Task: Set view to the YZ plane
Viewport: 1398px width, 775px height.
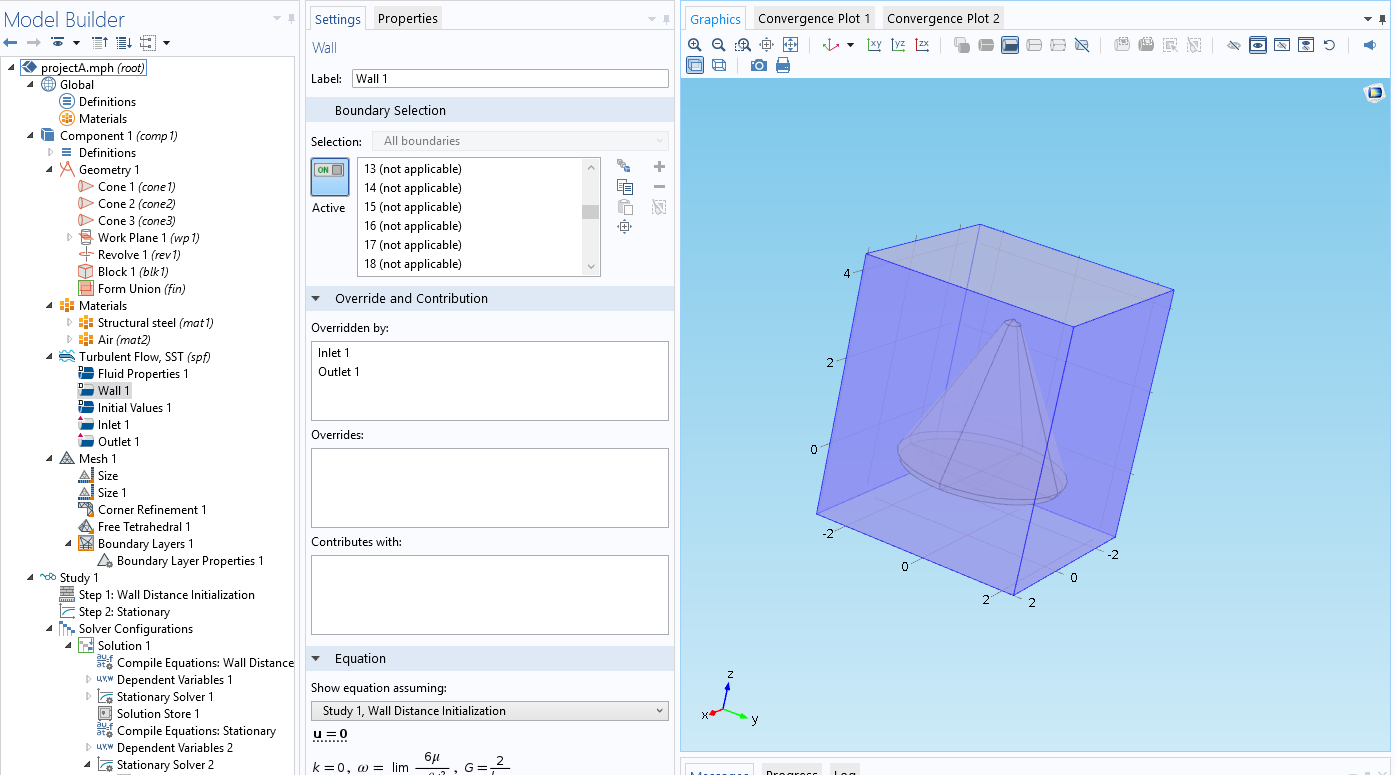Action: (x=898, y=45)
